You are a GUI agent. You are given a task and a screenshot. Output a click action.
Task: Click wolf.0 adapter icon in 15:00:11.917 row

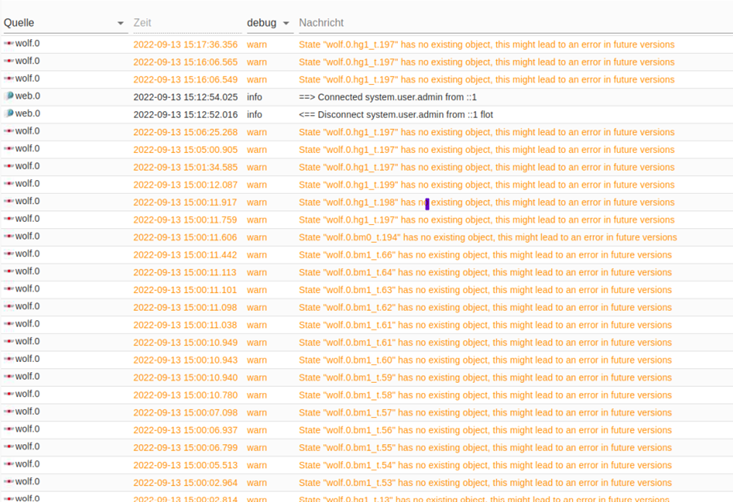[8, 201]
